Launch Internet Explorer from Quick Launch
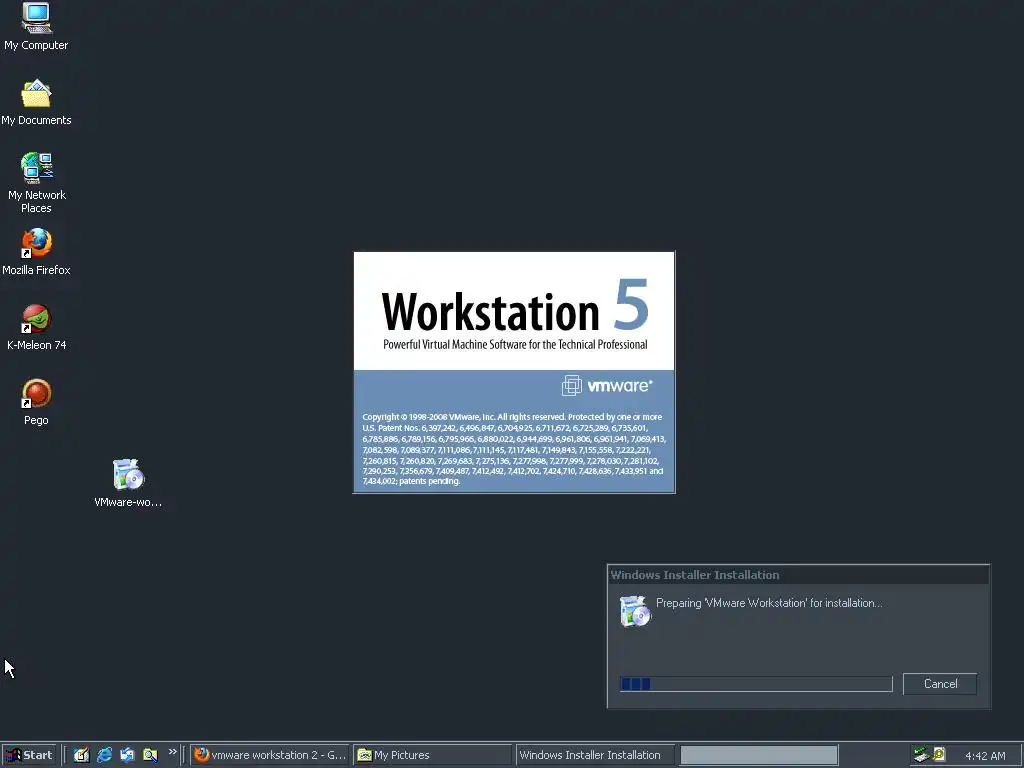 (x=104, y=755)
